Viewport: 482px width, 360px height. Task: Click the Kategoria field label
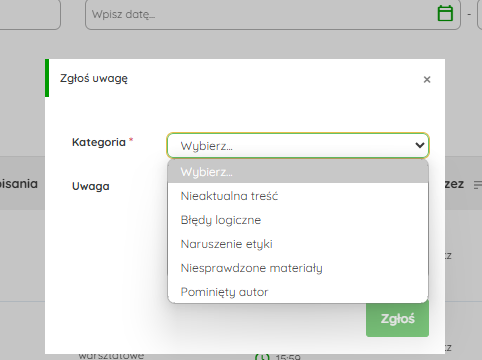pos(99,142)
